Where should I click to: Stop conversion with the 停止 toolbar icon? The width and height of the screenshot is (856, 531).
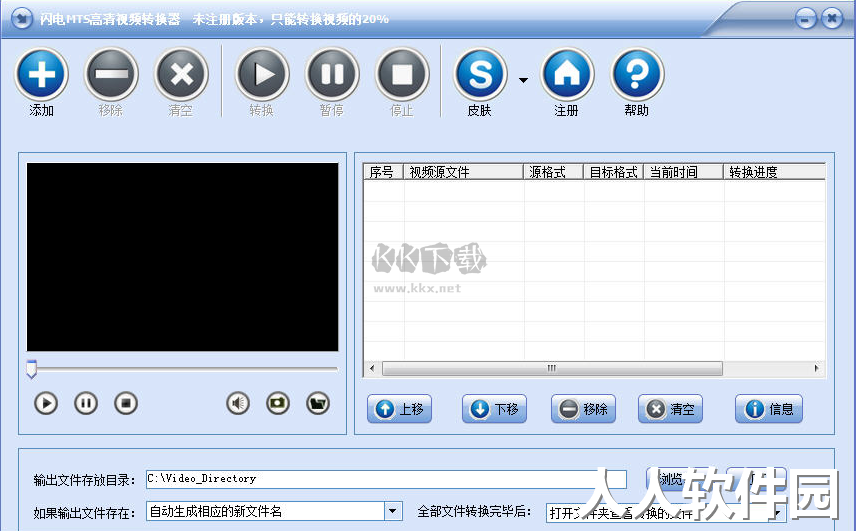click(x=402, y=74)
